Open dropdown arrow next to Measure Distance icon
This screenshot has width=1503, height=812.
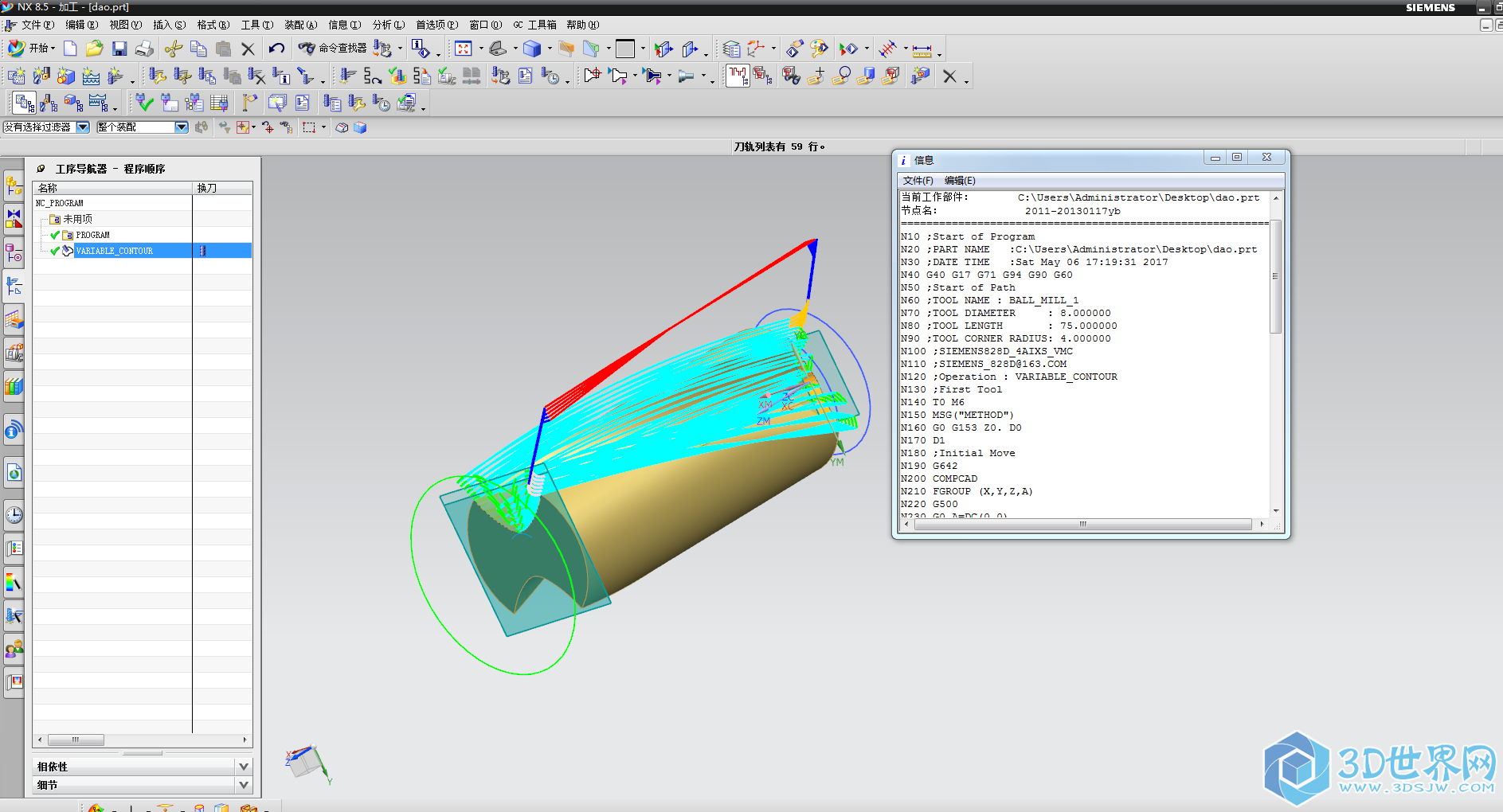(940, 54)
